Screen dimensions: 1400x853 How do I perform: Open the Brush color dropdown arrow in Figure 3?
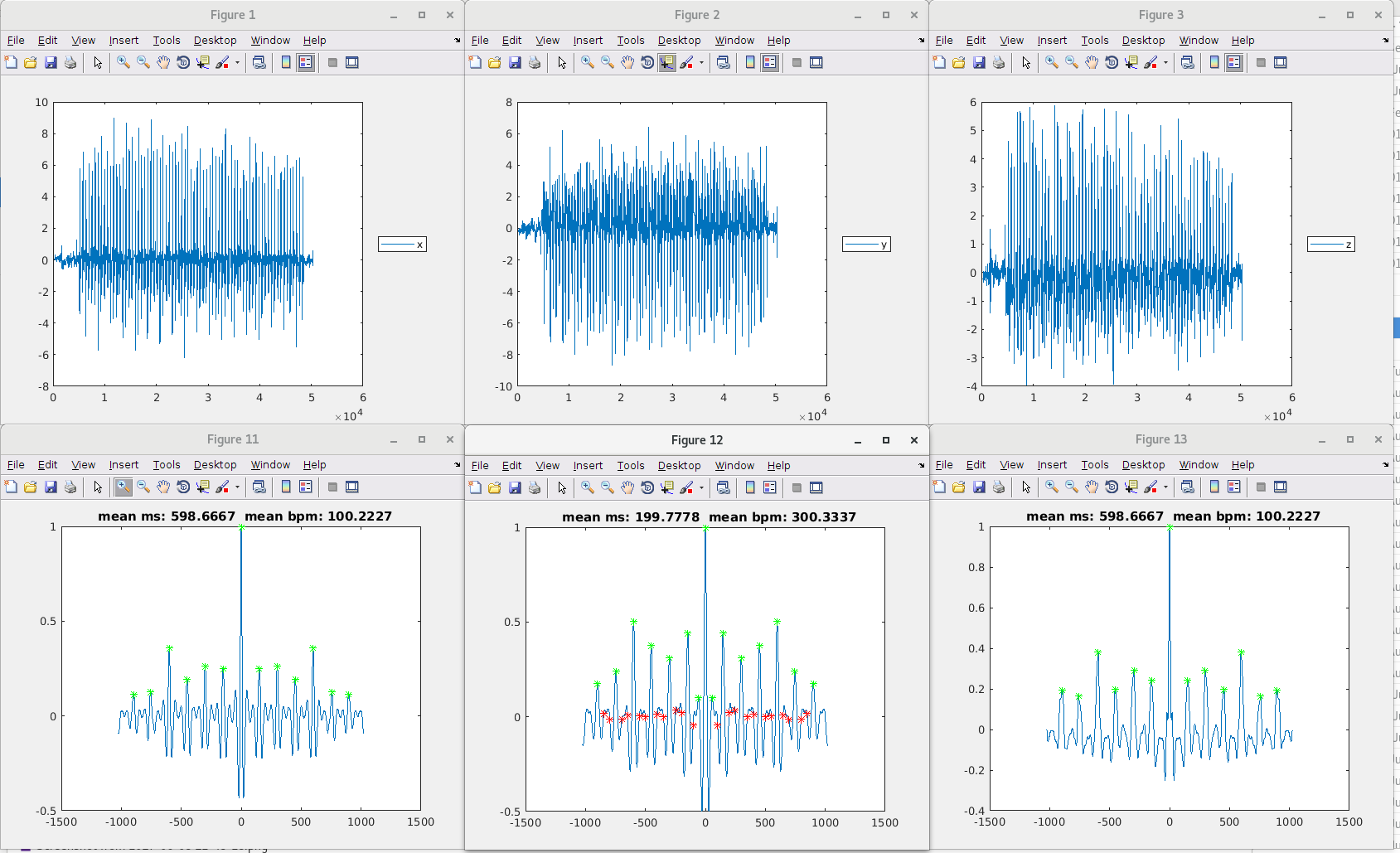pos(1165,62)
